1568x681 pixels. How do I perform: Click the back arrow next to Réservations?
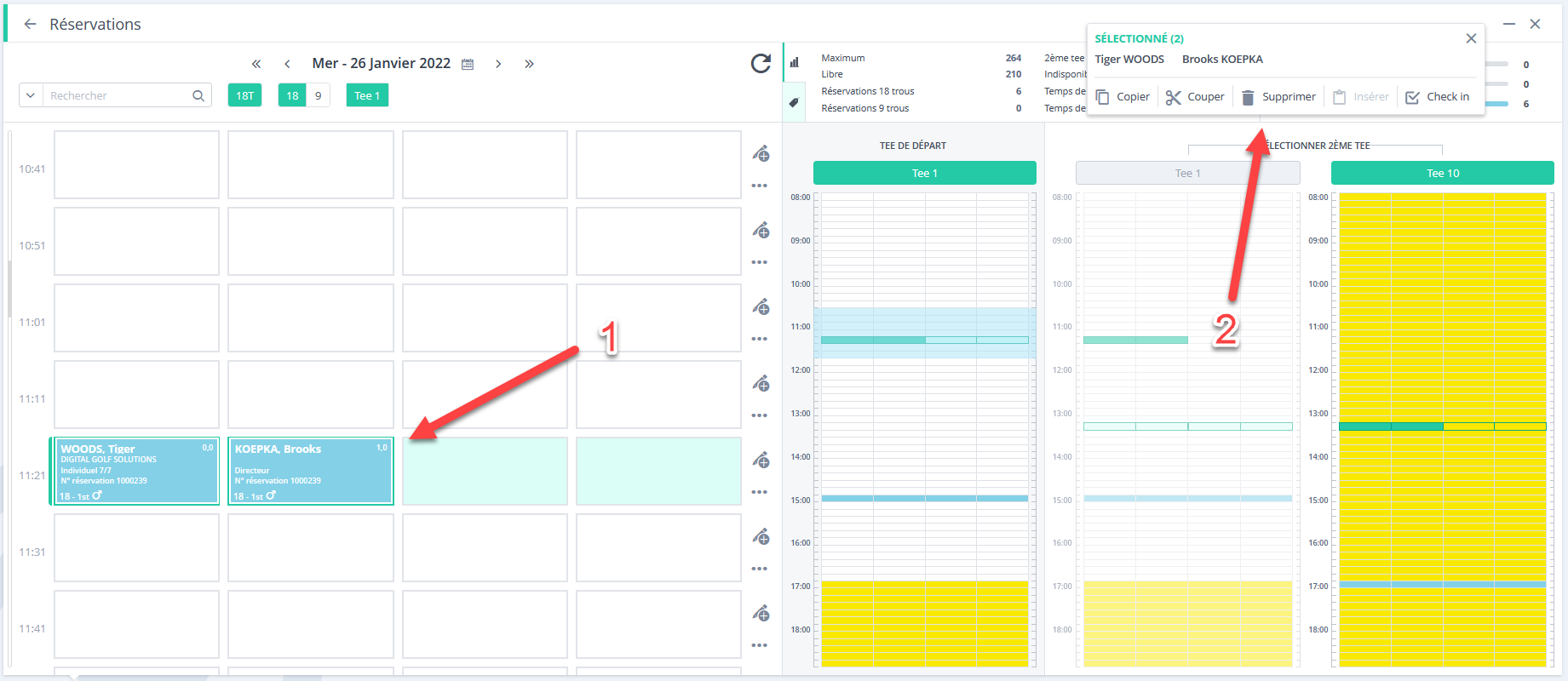[x=30, y=24]
